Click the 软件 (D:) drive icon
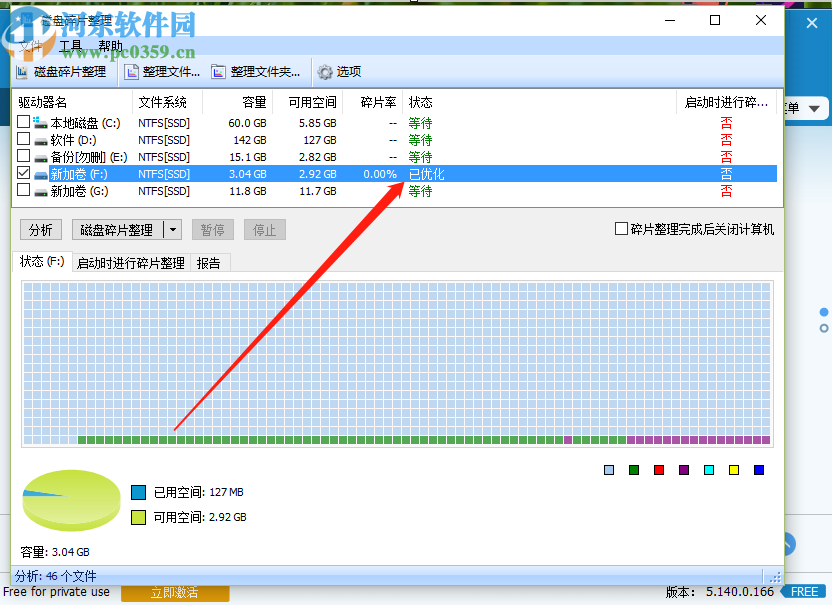This screenshot has width=832, height=605. click(x=41, y=141)
